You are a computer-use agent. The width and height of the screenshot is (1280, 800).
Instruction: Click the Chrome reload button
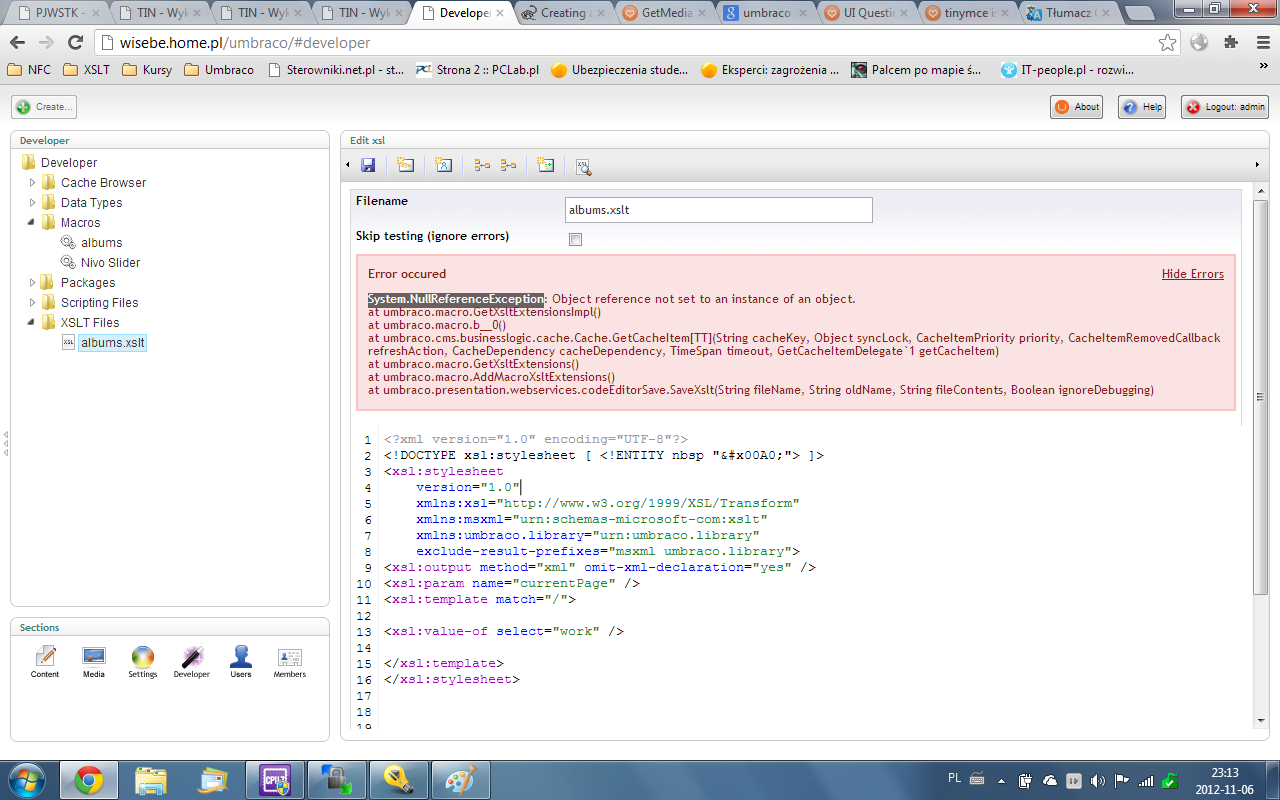75,43
